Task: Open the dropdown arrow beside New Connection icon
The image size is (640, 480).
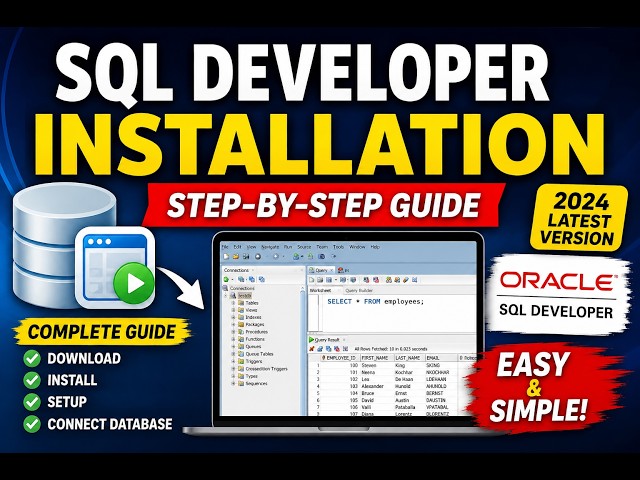Action: (232, 280)
